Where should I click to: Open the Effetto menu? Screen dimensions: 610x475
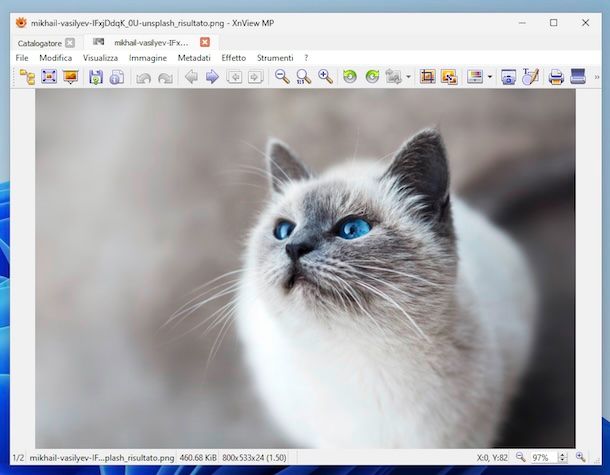click(233, 58)
